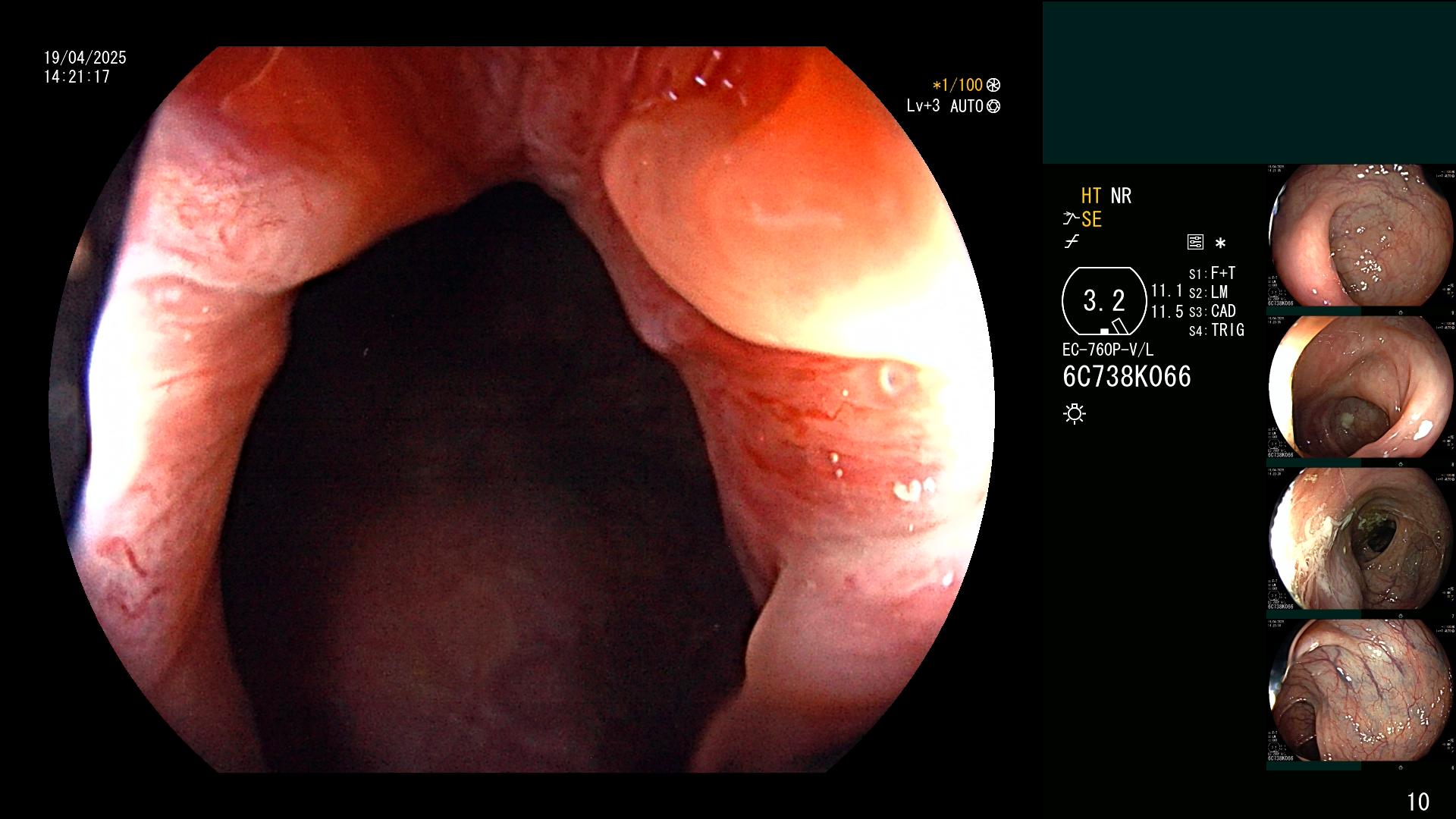Image resolution: width=1456 pixels, height=819 pixels.
Task: Click the iris aperture icon beside AUTO
Action: 993,107
